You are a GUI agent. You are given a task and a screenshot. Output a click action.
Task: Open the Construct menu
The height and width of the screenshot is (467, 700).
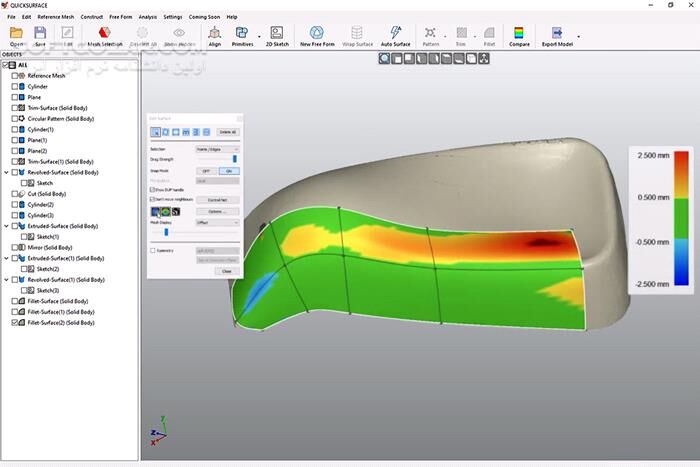click(91, 17)
